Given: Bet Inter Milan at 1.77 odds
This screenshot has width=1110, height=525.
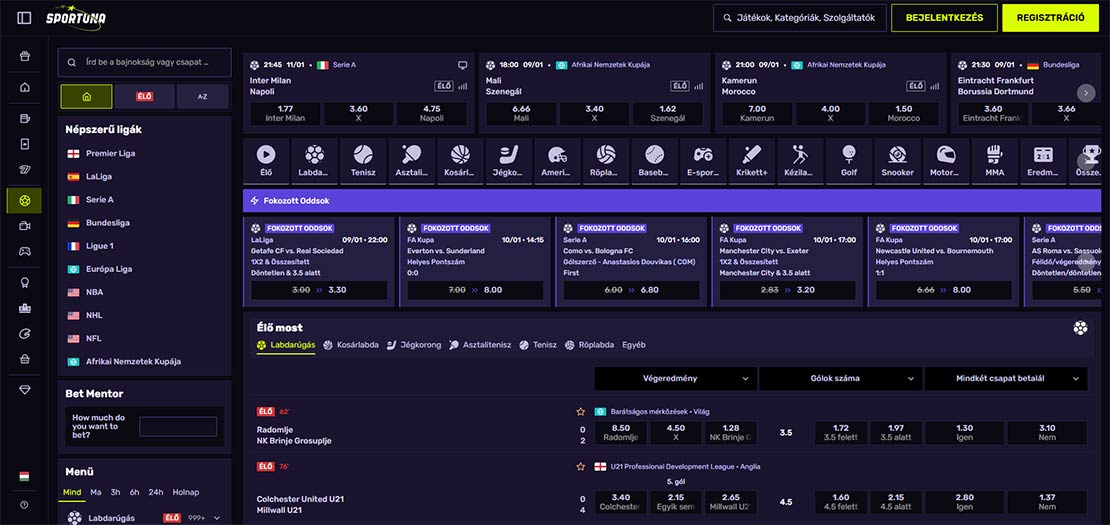Looking at the screenshot, I should (286, 114).
